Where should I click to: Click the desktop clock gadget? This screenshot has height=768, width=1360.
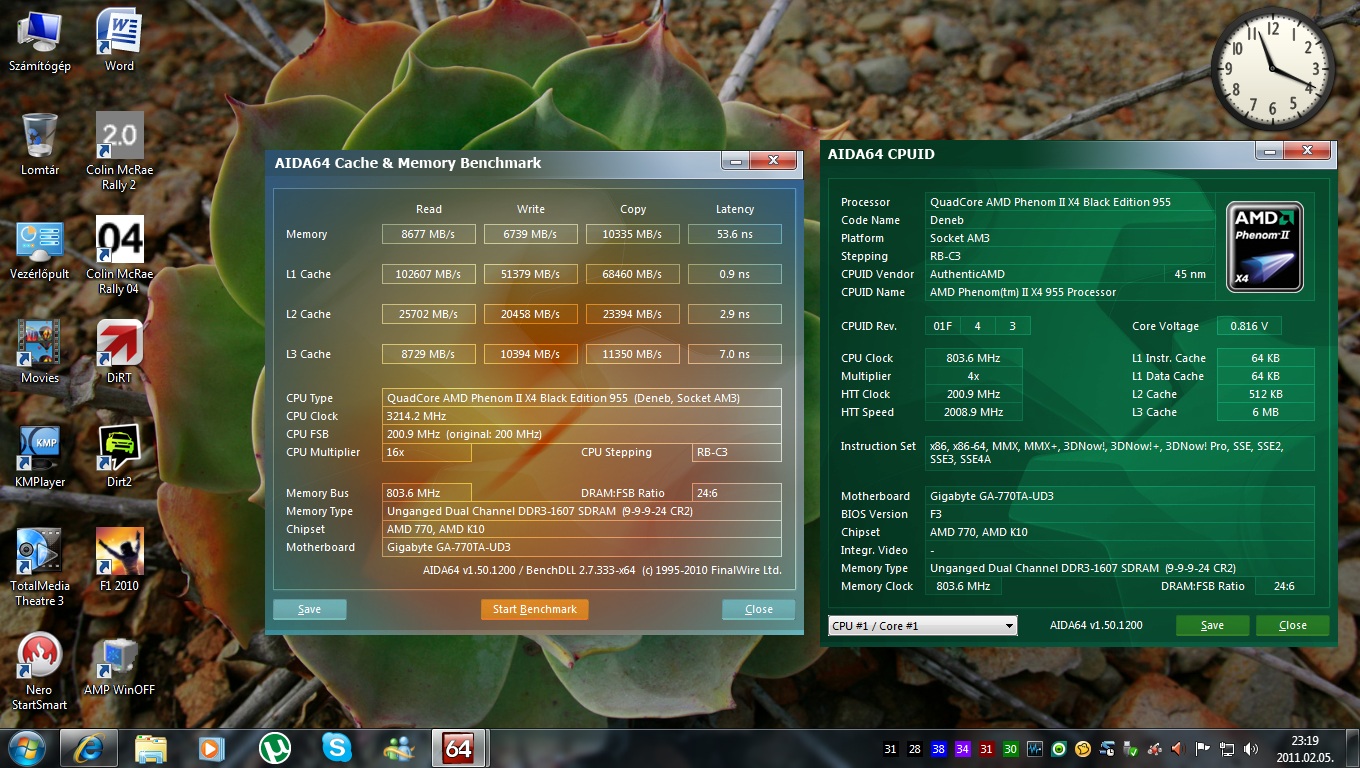tap(1272, 68)
